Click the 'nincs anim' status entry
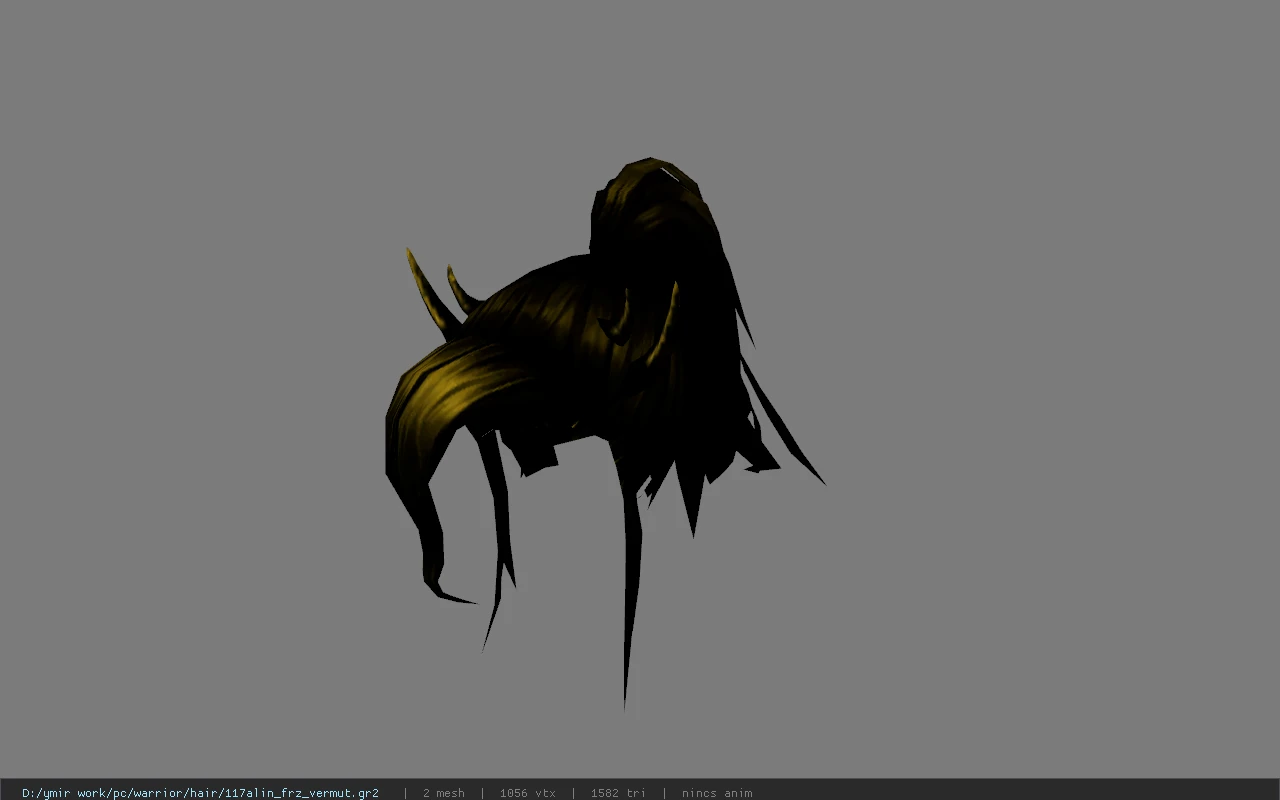 pos(717,793)
